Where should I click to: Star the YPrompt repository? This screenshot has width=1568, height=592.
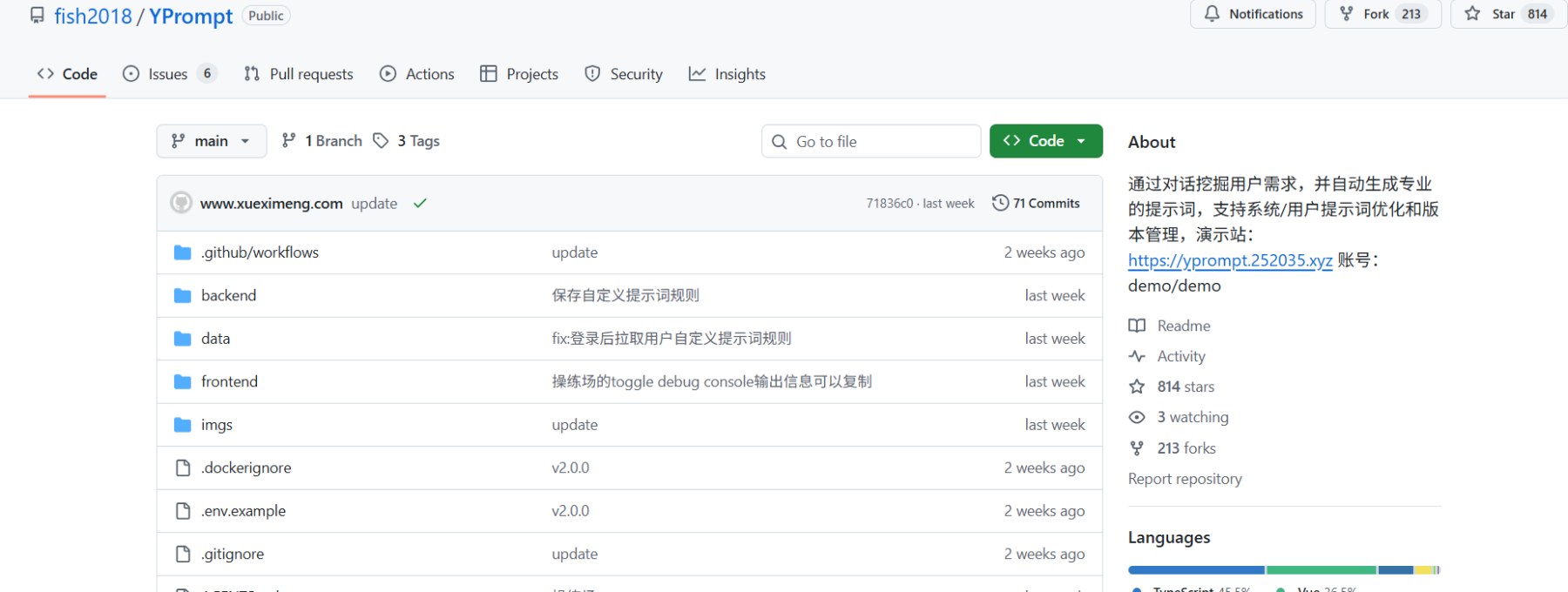point(1493,14)
